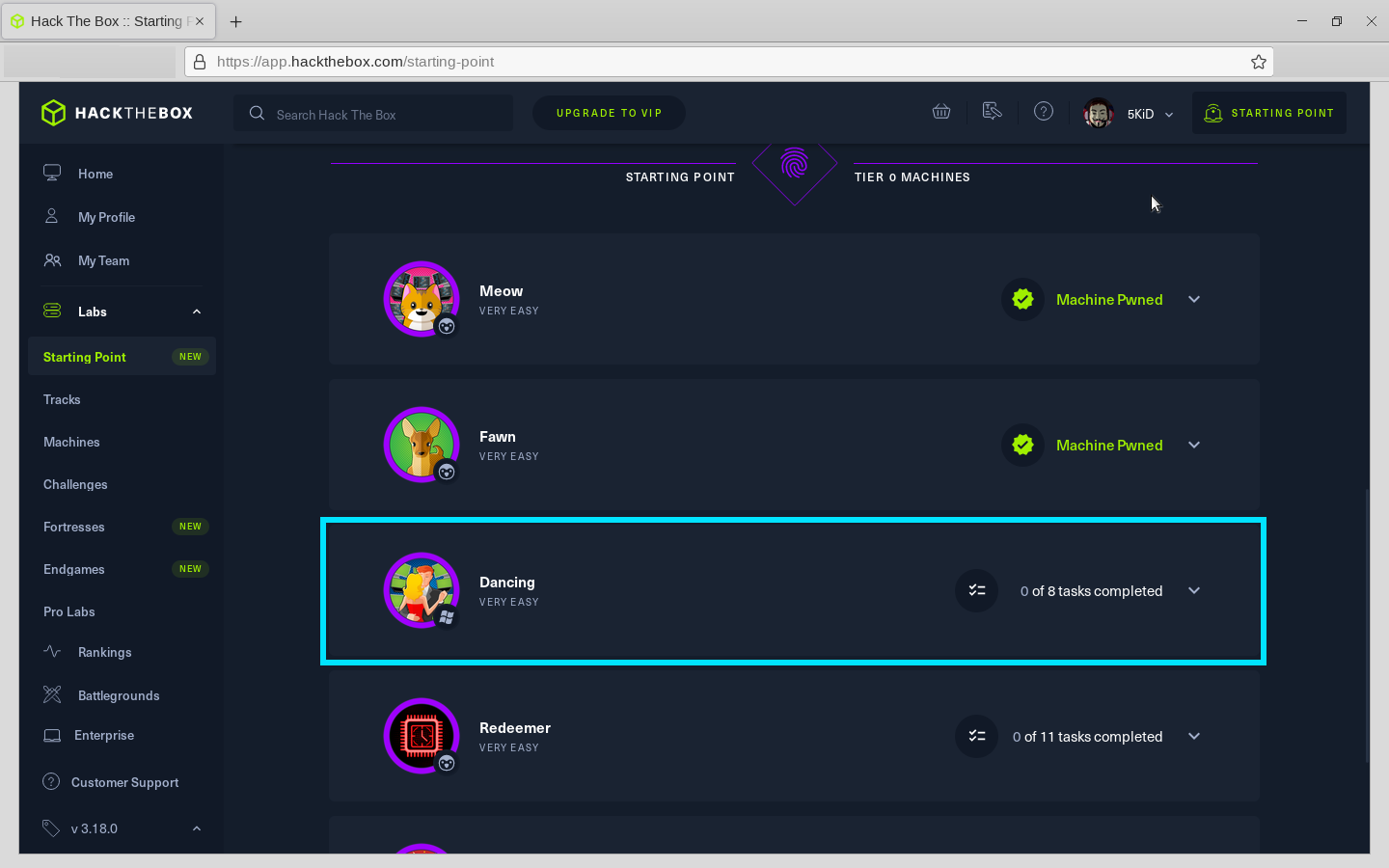Click the Dancing task checklist icon
1389x868 pixels.
tap(976, 590)
